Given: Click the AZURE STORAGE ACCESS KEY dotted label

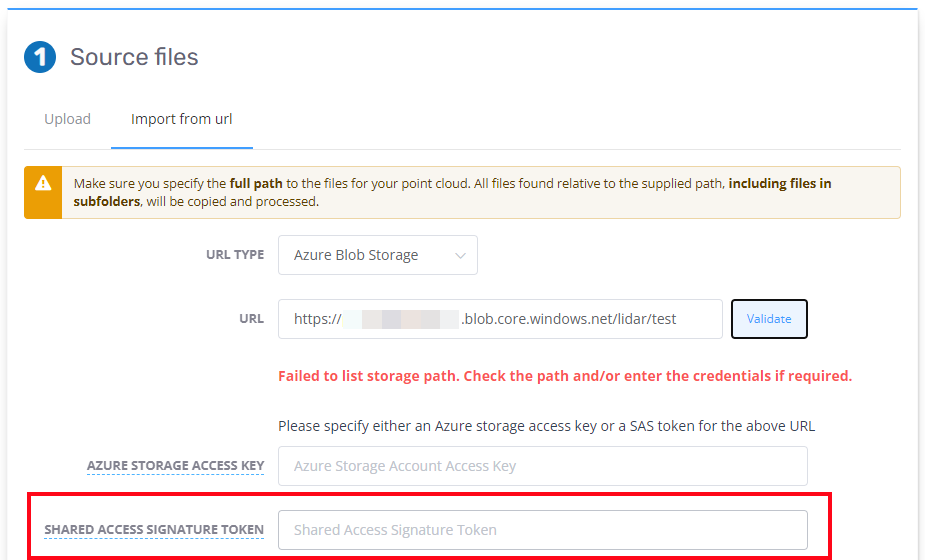Looking at the screenshot, I should pyautogui.click(x=175, y=466).
